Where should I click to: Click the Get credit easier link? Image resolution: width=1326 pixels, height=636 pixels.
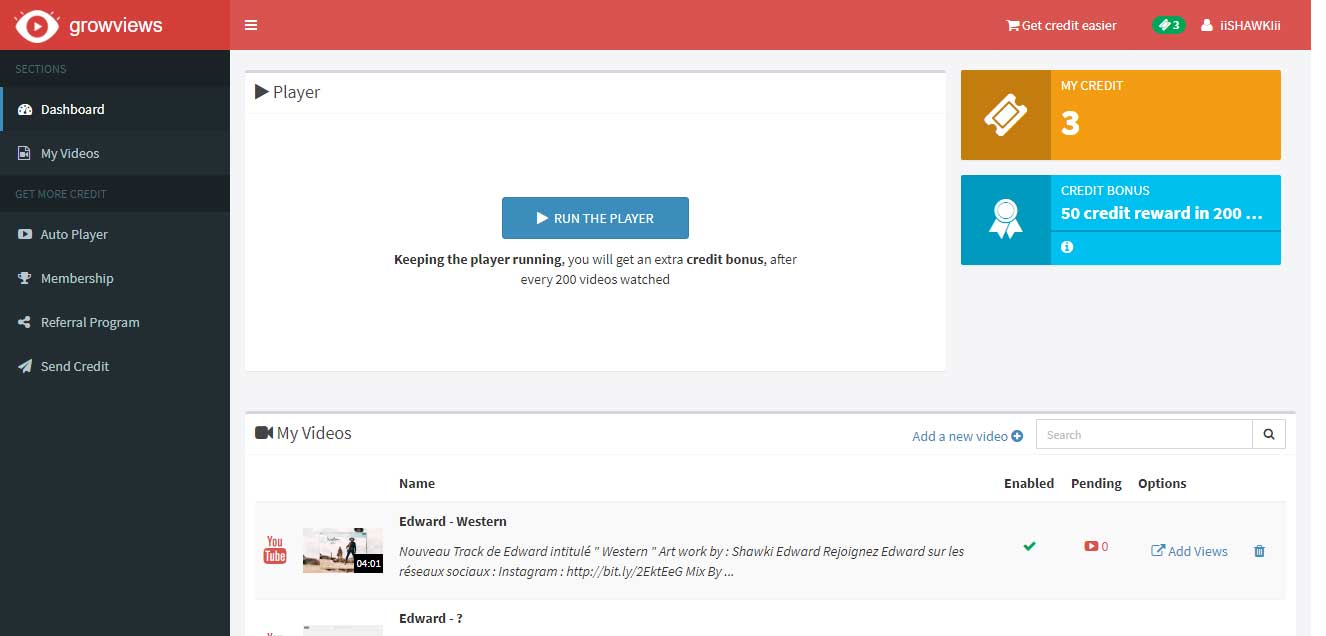[x=1061, y=25]
